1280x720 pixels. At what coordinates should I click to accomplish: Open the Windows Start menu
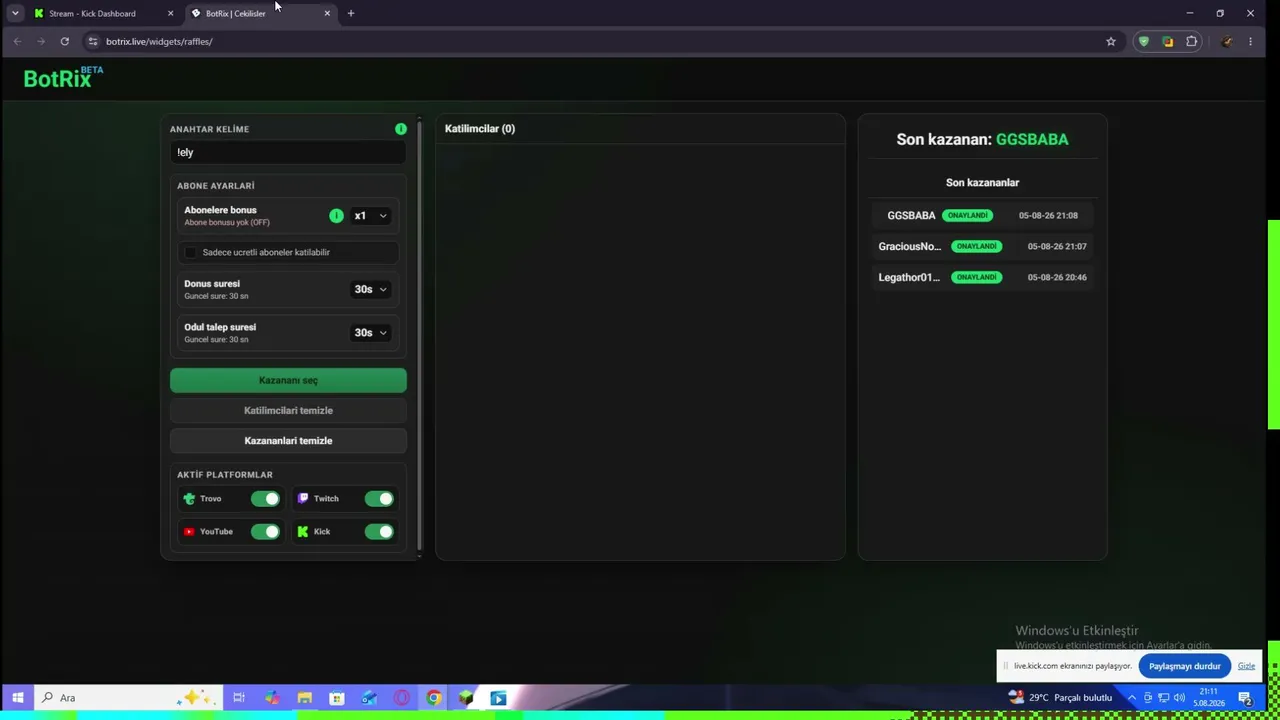point(17,698)
